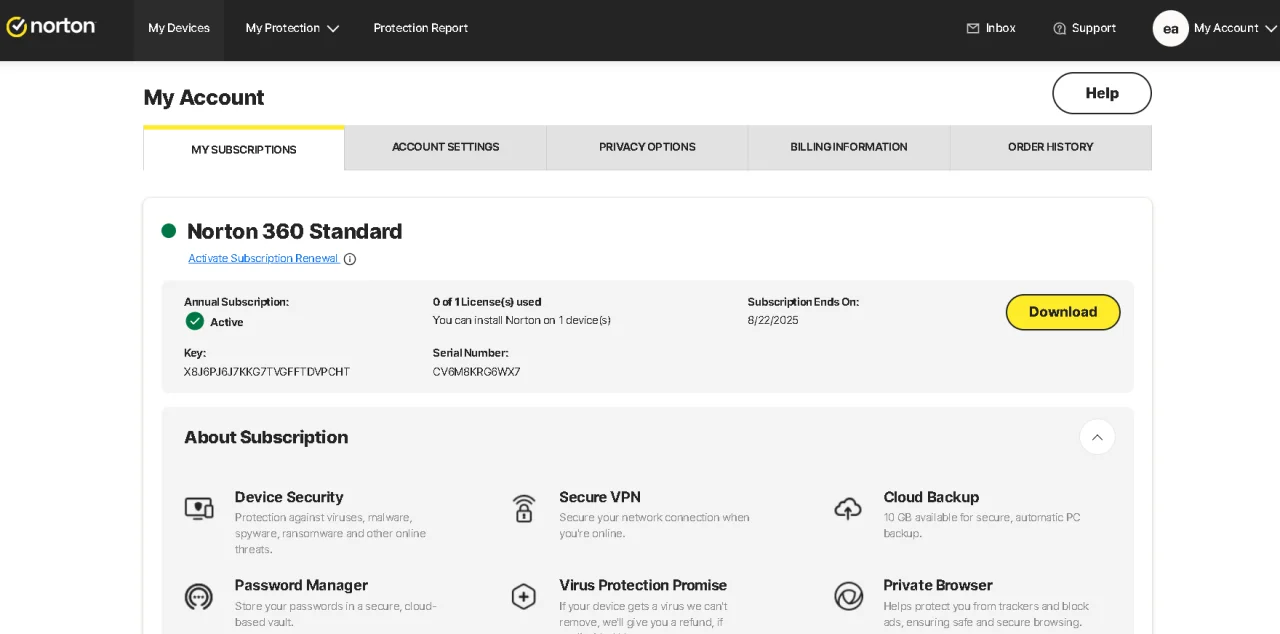Expand the My Protection dropdown menu
Image resolution: width=1280 pixels, height=634 pixels.
coord(292,28)
